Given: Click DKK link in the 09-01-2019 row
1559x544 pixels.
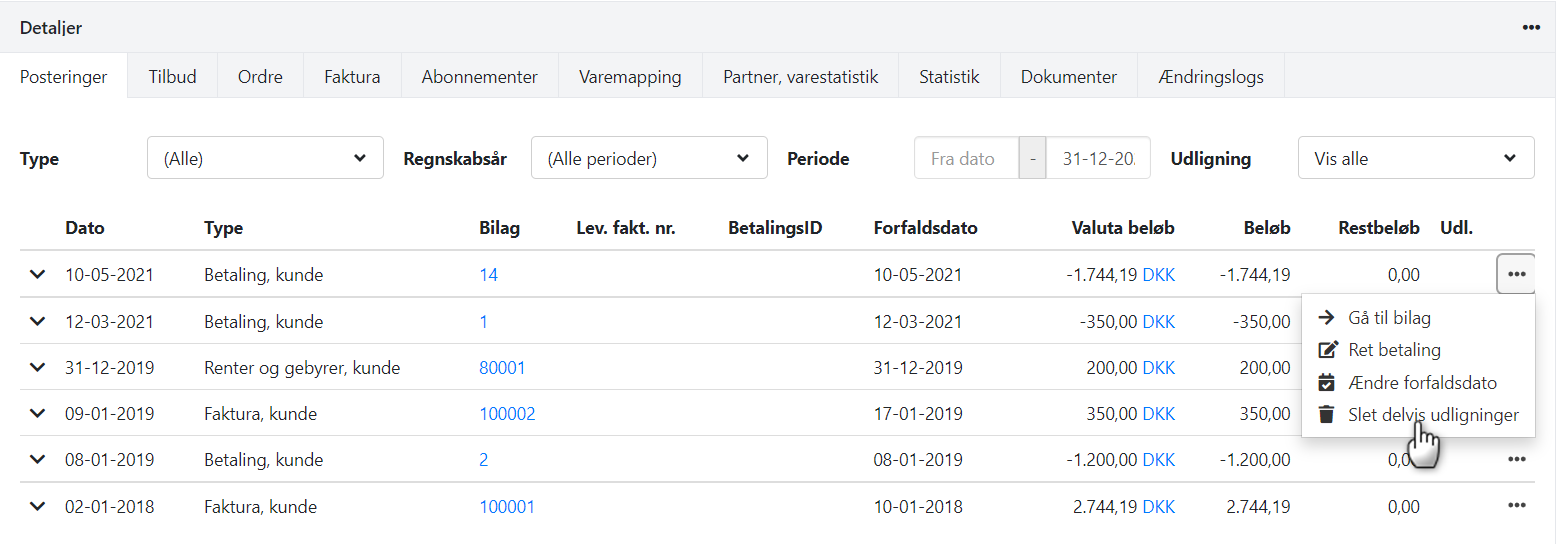Looking at the screenshot, I should (1159, 414).
